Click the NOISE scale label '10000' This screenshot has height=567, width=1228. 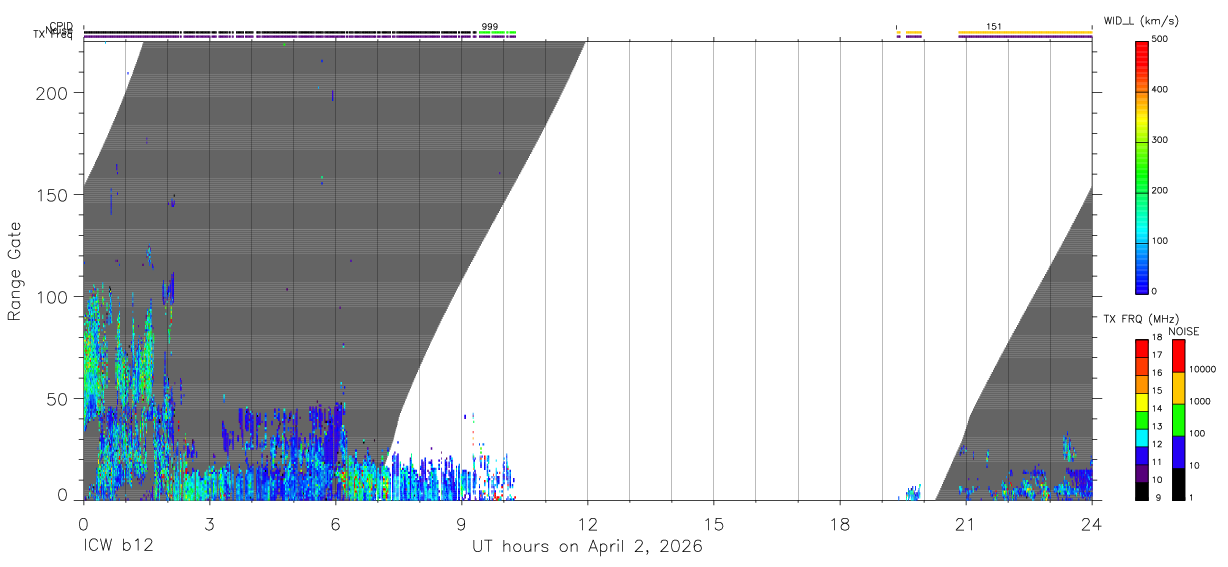tap(1202, 370)
